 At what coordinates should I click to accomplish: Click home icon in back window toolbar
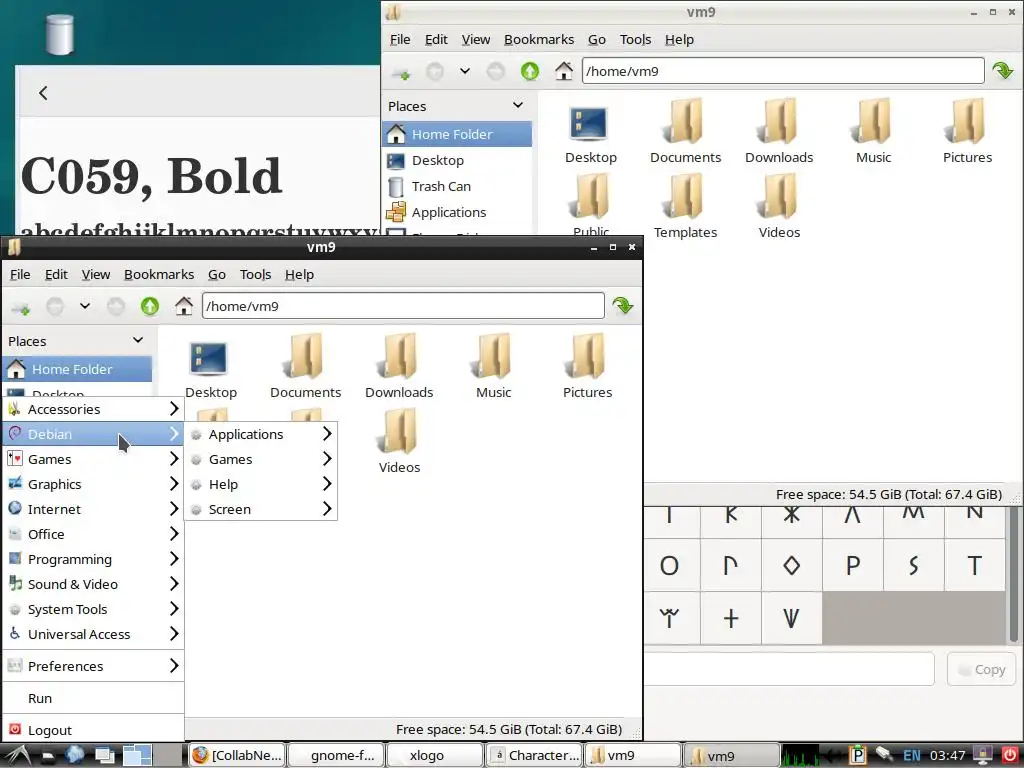pos(564,71)
